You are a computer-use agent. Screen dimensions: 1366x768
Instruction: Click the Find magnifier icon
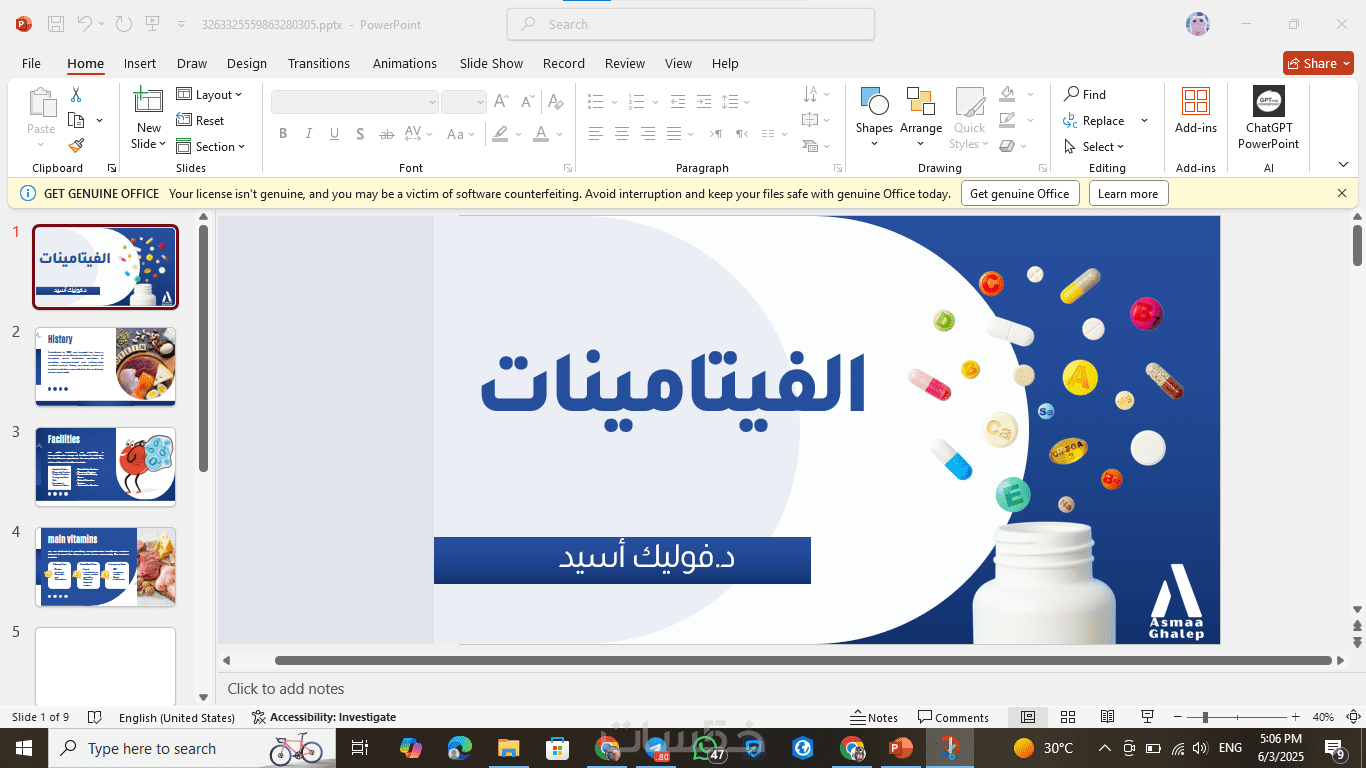coord(1071,94)
